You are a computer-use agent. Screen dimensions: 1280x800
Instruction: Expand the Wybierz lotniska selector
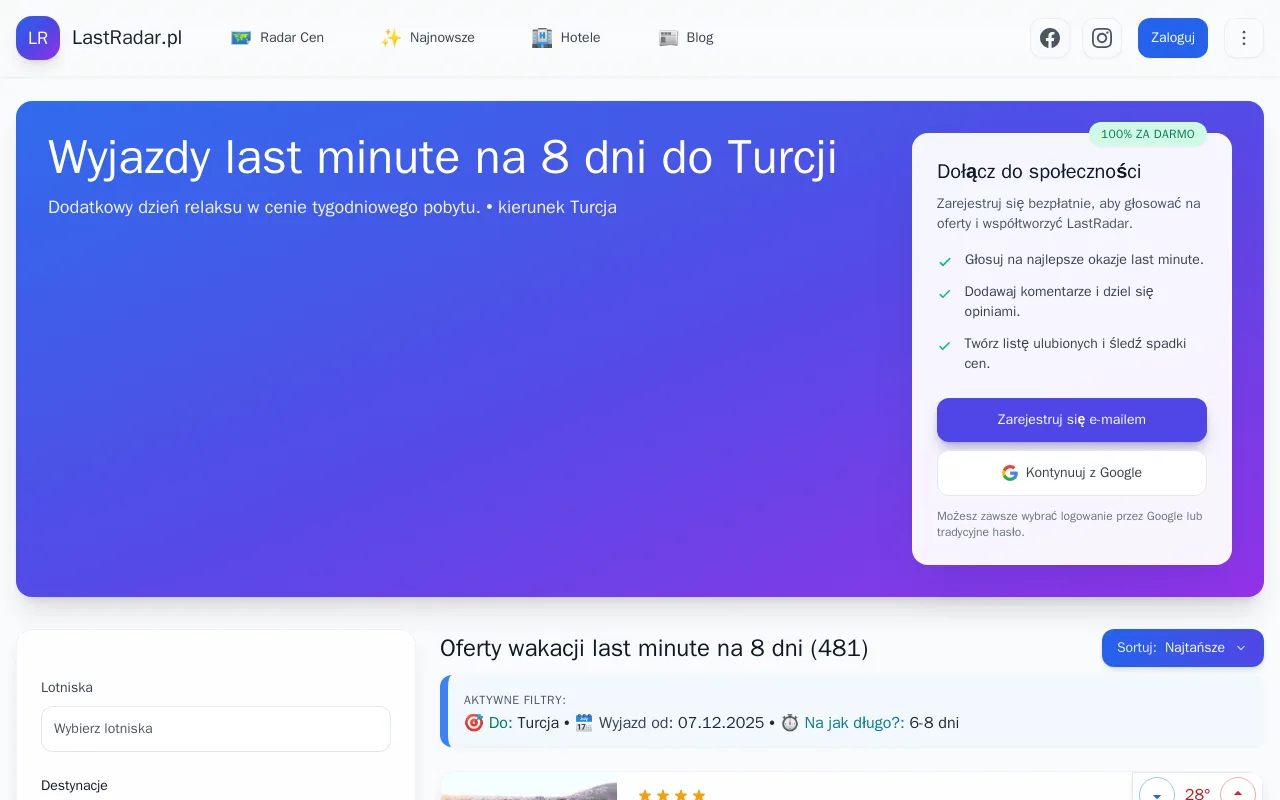point(216,729)
